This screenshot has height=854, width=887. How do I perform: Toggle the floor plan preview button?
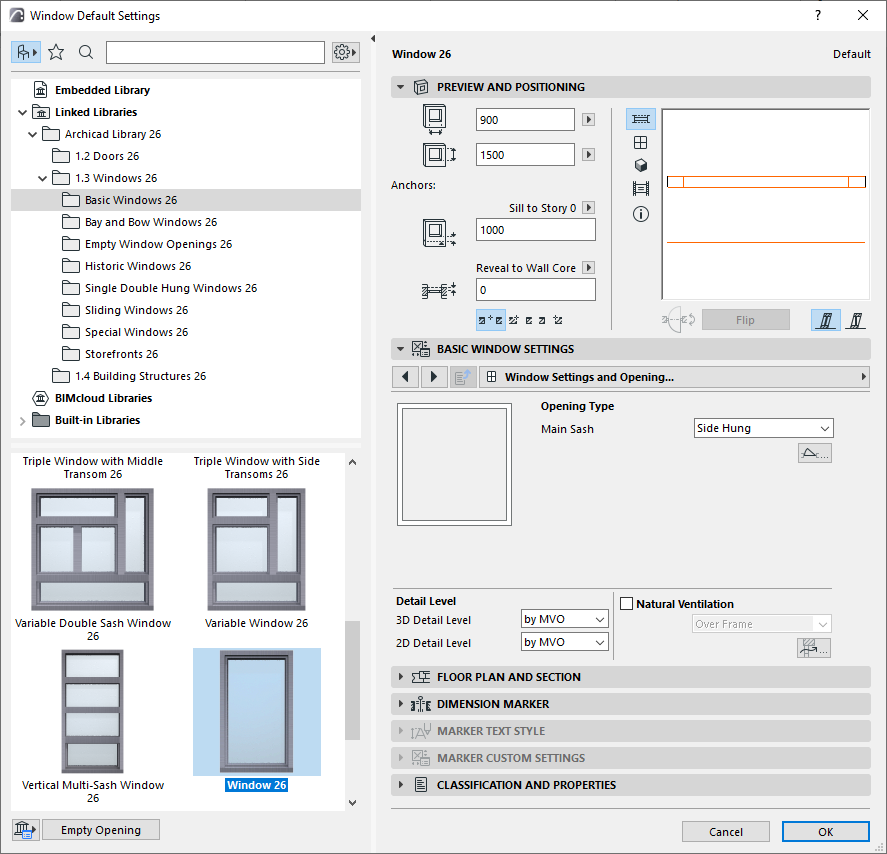click(641, 119)
